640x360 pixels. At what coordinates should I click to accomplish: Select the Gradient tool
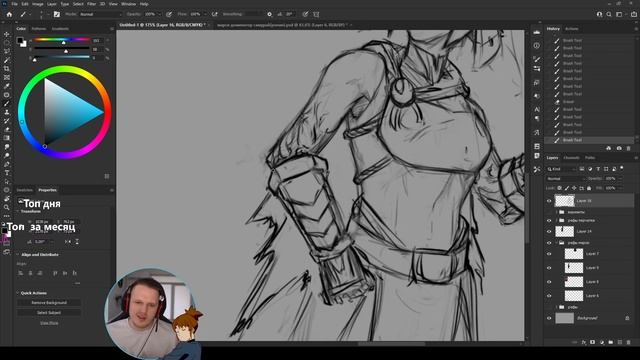click(x=7, y=138)
